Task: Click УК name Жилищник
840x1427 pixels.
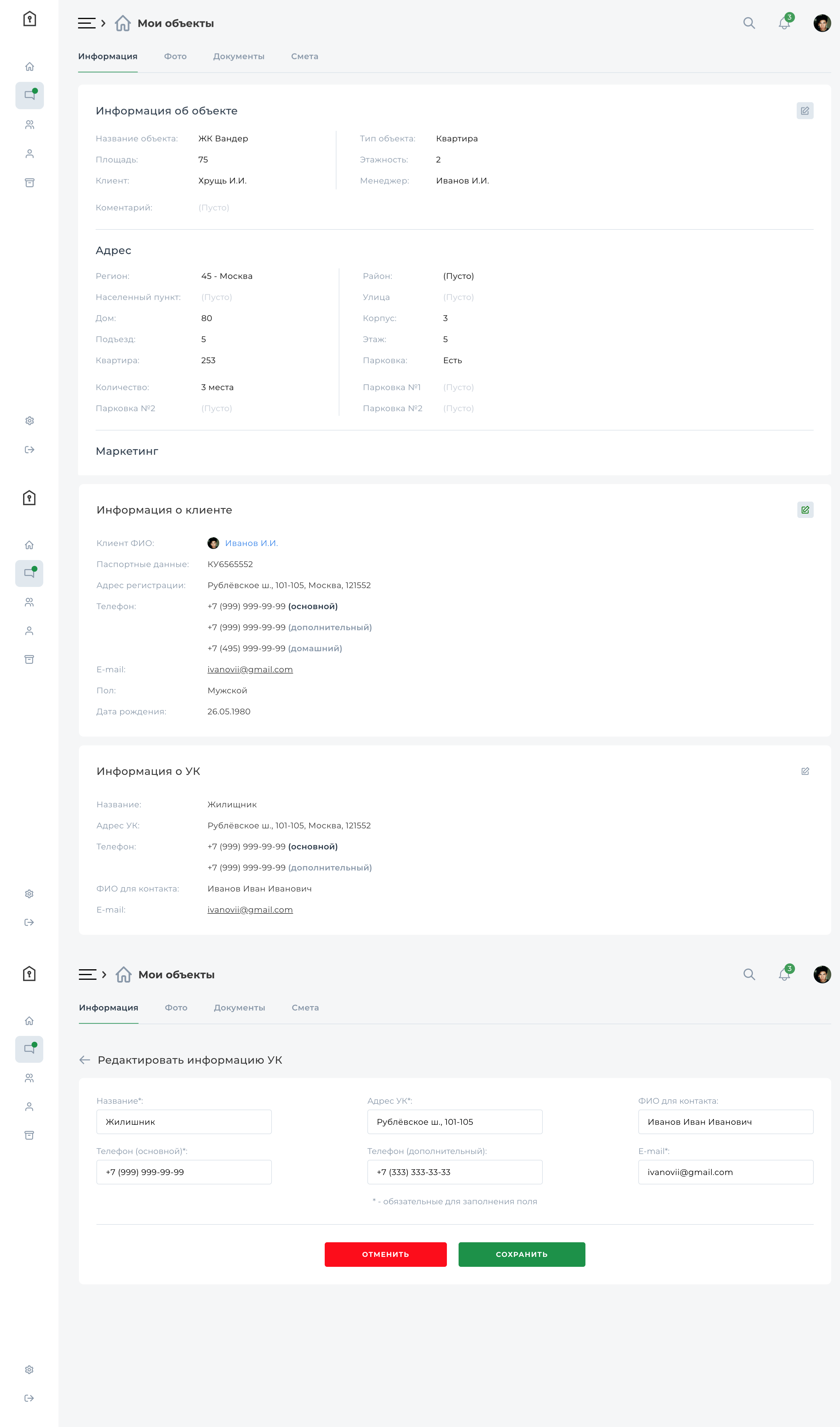Action: coord(232,805)
